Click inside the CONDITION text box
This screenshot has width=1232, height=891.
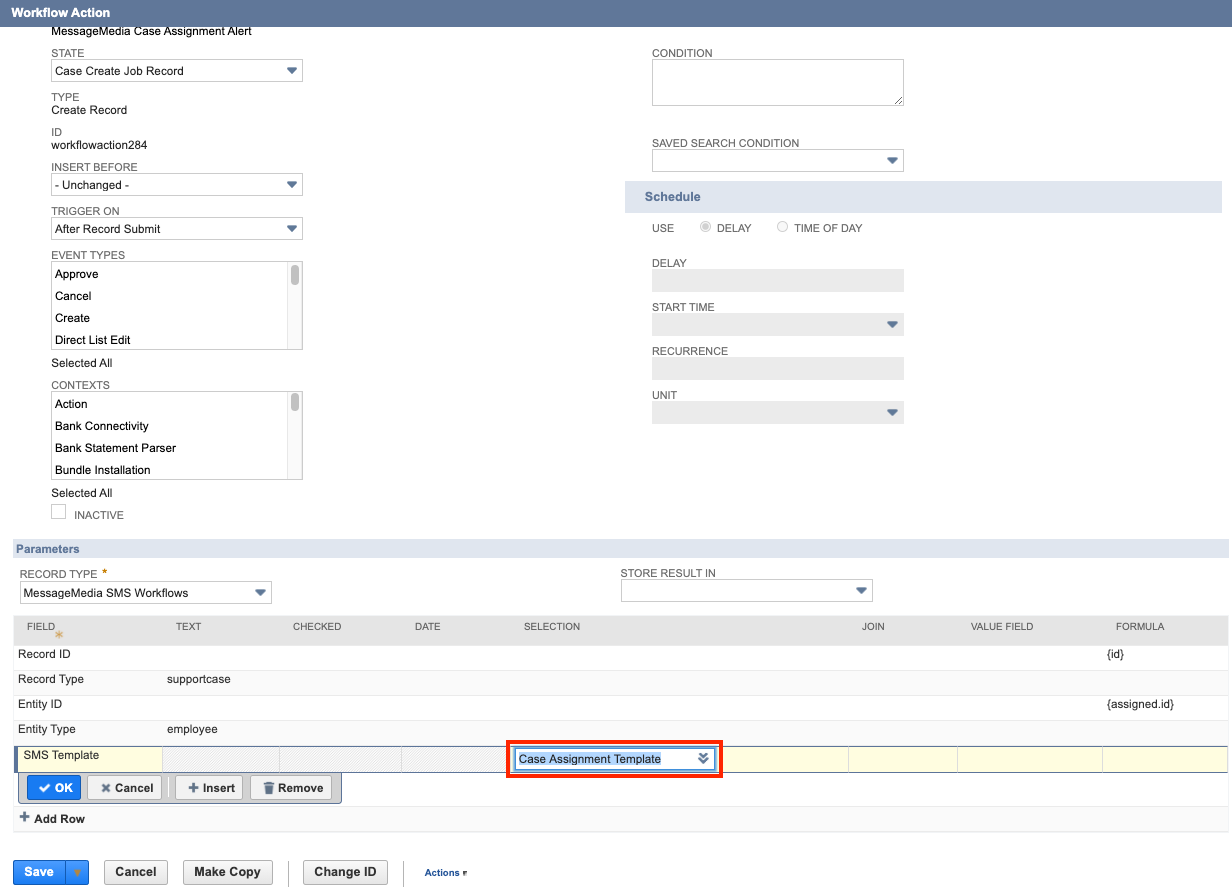tap(778, 82)
